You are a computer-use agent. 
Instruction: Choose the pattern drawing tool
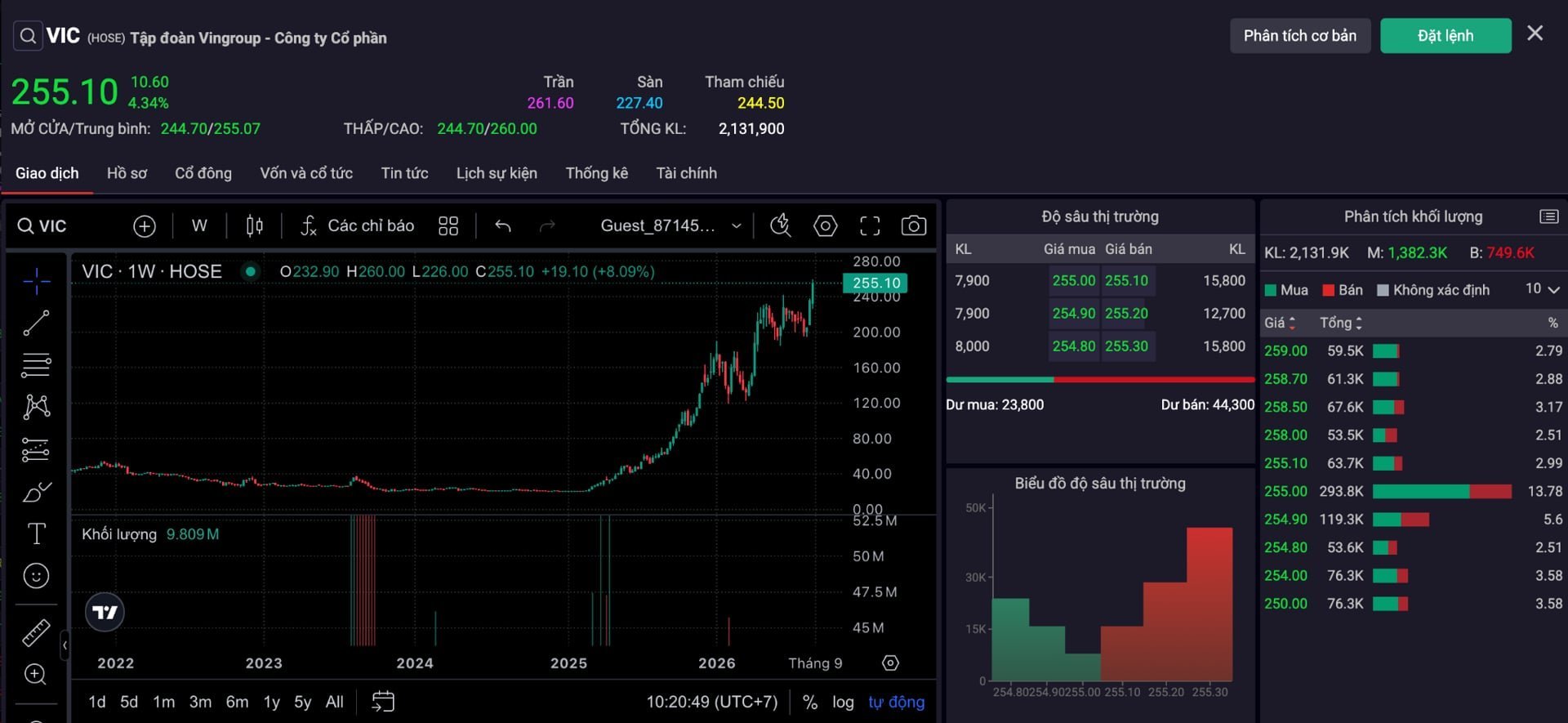36,407
